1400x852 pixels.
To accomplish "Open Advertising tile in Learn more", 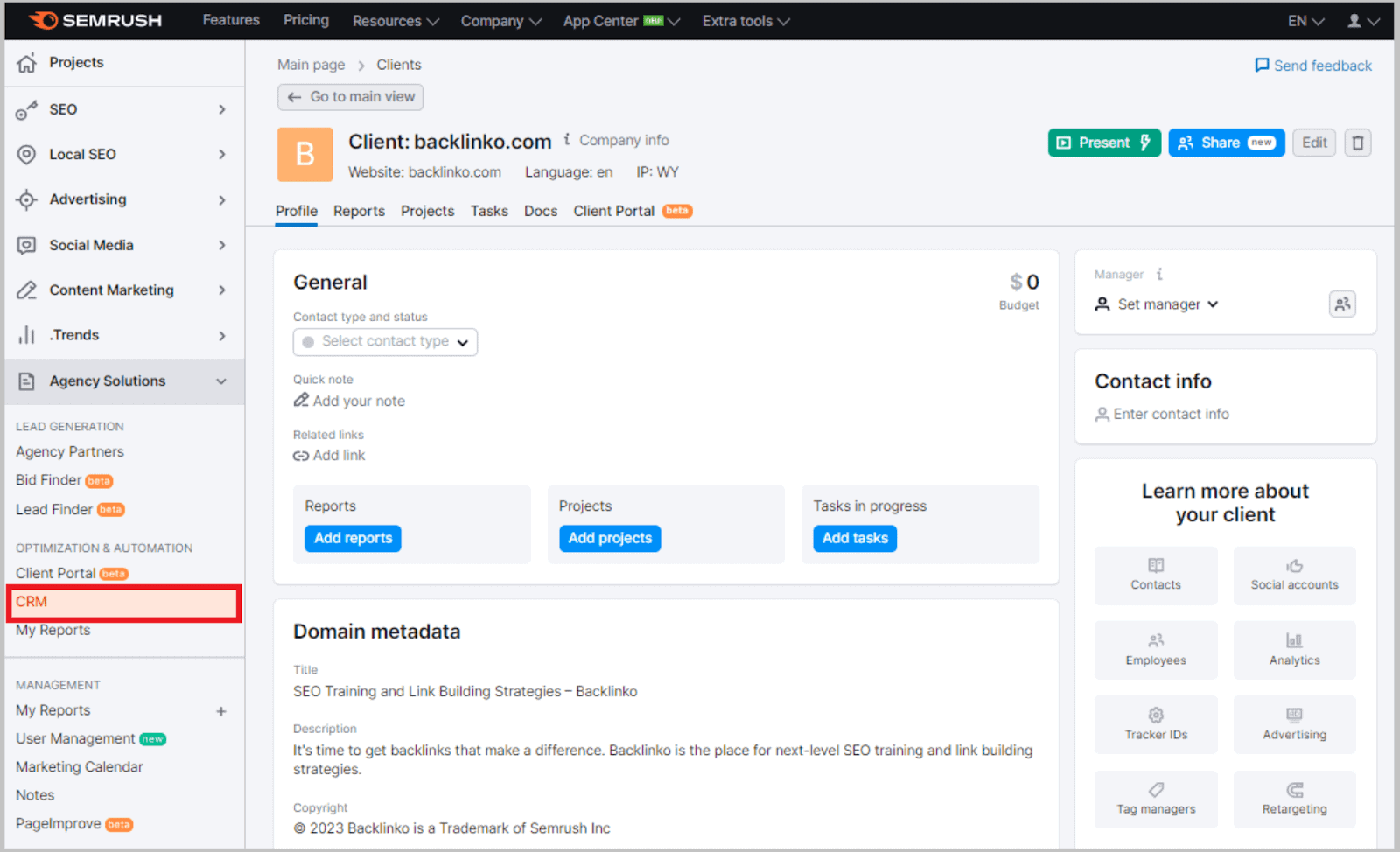I will [1294, 724].
